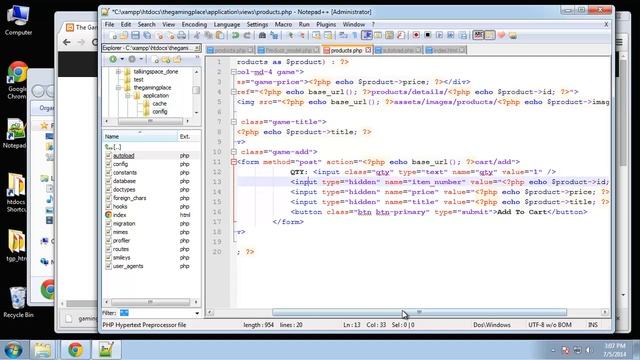Open Find with the binoculars icon
The height and width of the screenshot is (360, 640).
[262, 36]
